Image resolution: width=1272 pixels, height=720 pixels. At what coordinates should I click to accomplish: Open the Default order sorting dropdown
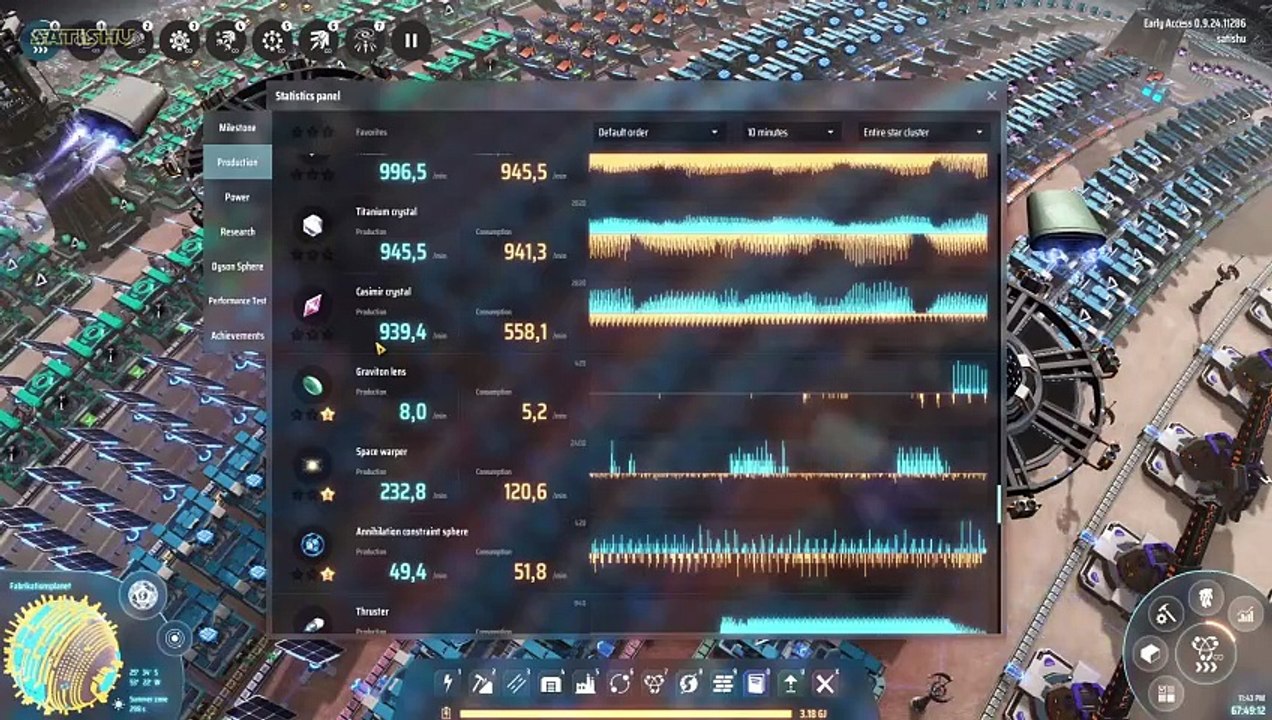[x=658, y=132]
